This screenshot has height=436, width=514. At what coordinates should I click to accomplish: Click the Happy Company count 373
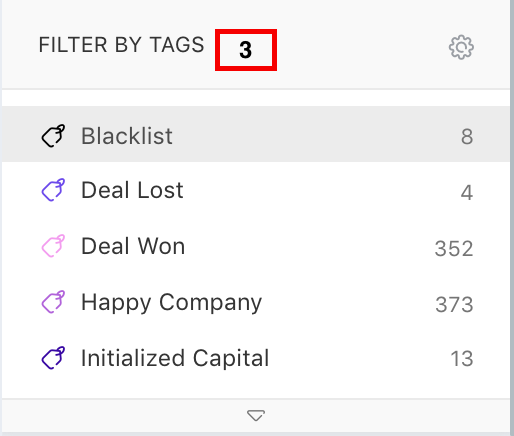(454, 304)
